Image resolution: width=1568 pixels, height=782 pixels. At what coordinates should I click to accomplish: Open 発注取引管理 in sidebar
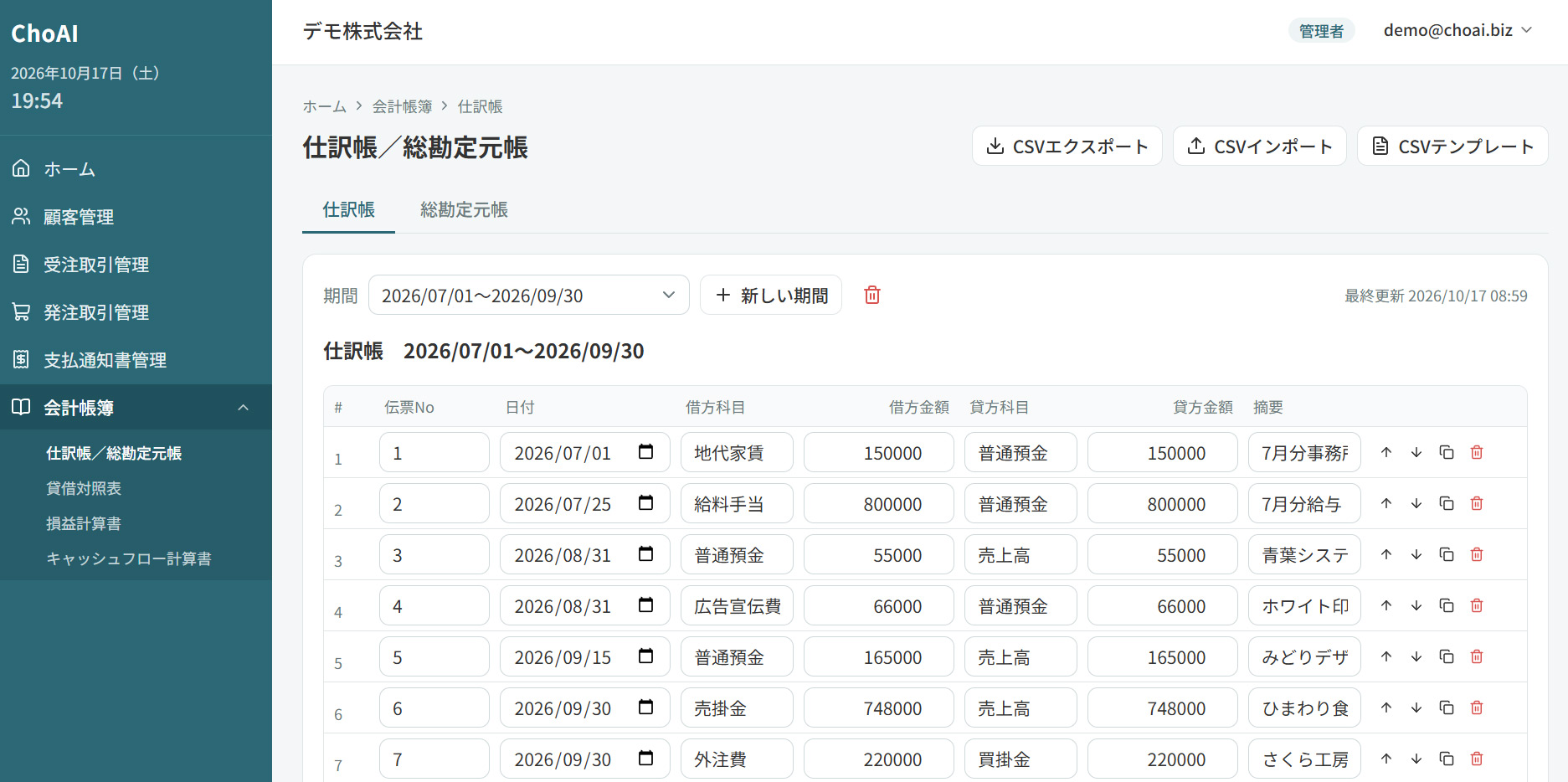point(136,312)
